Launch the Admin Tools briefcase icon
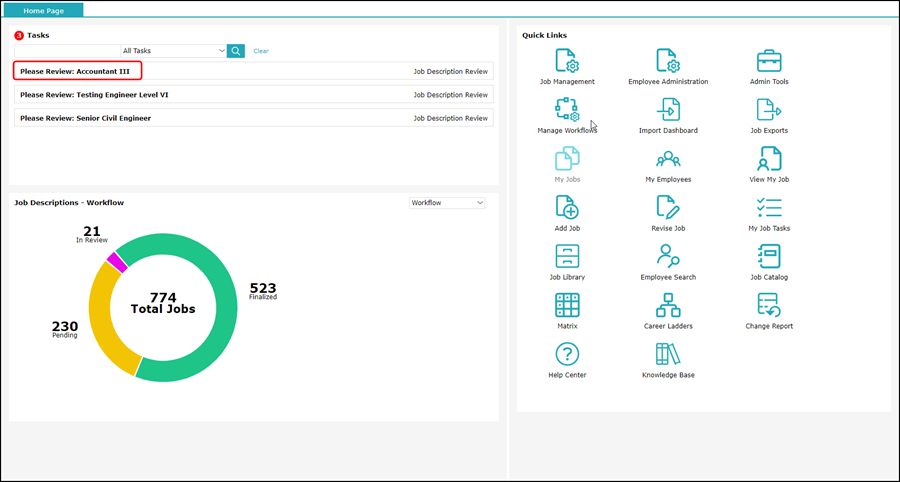Screen dimensions: 900x482 pos(768,61)
